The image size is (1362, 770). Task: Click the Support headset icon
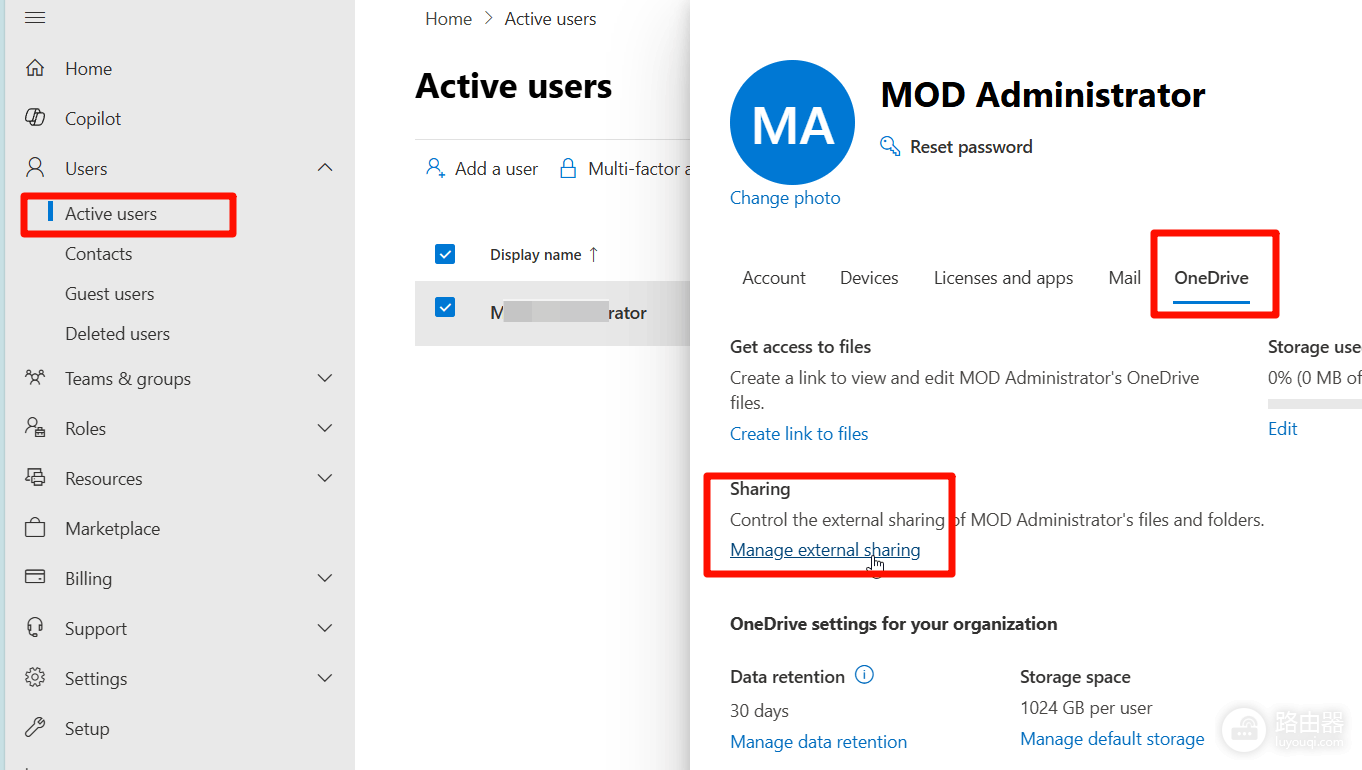(35, 628)
